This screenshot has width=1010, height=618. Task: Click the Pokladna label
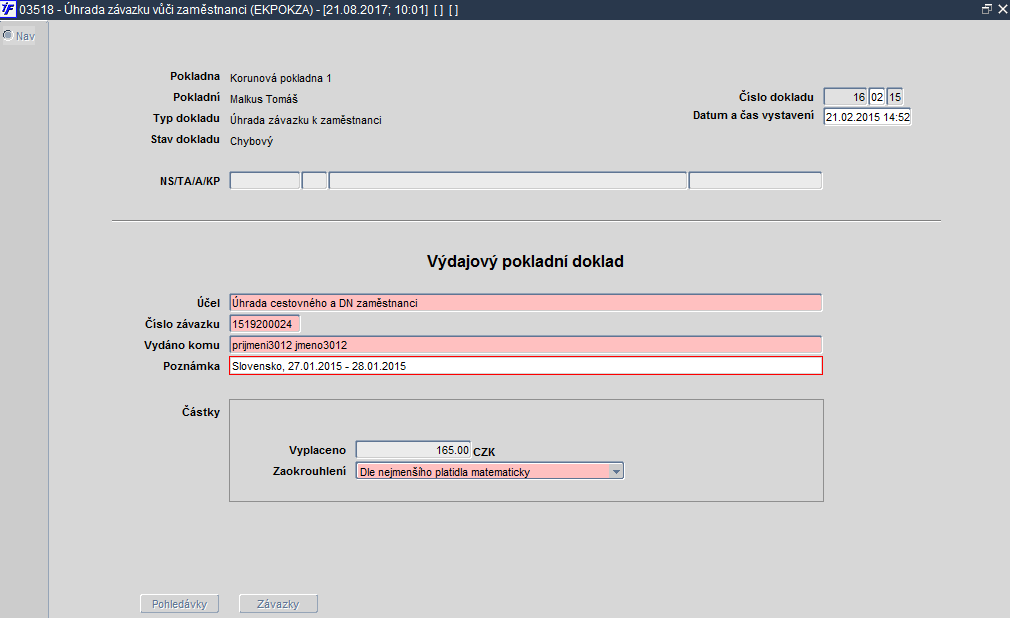click(195, 76)
